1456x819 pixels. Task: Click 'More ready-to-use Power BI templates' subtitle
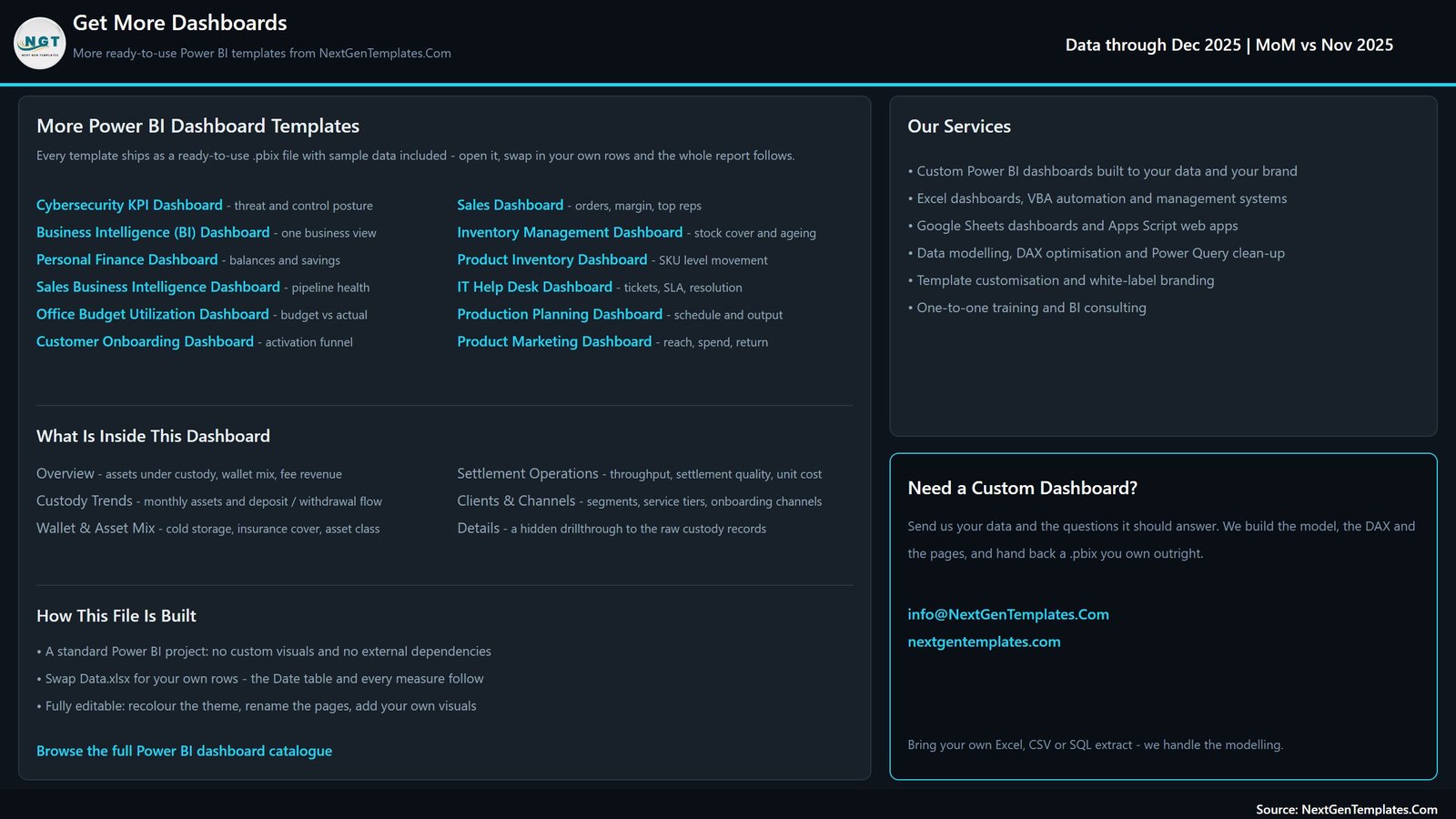(262, 54)
